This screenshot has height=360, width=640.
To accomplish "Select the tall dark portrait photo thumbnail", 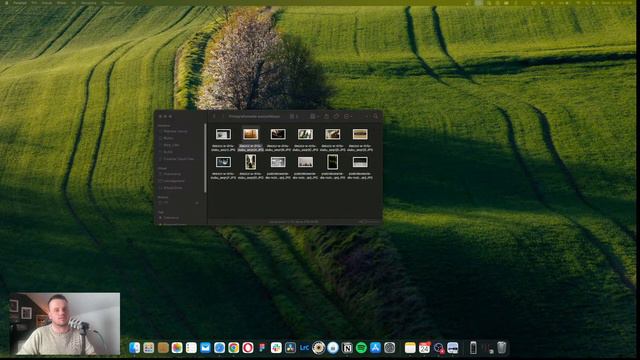I will tap(332, 162).
